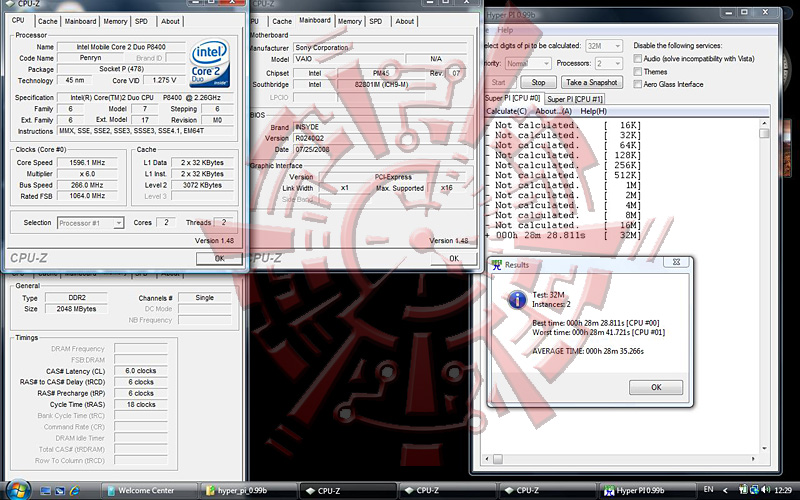Screen dimensions: 800x500
Task: Click the Results dialog title bar icon
Action: pyautogui.click(x=496, y=265)
